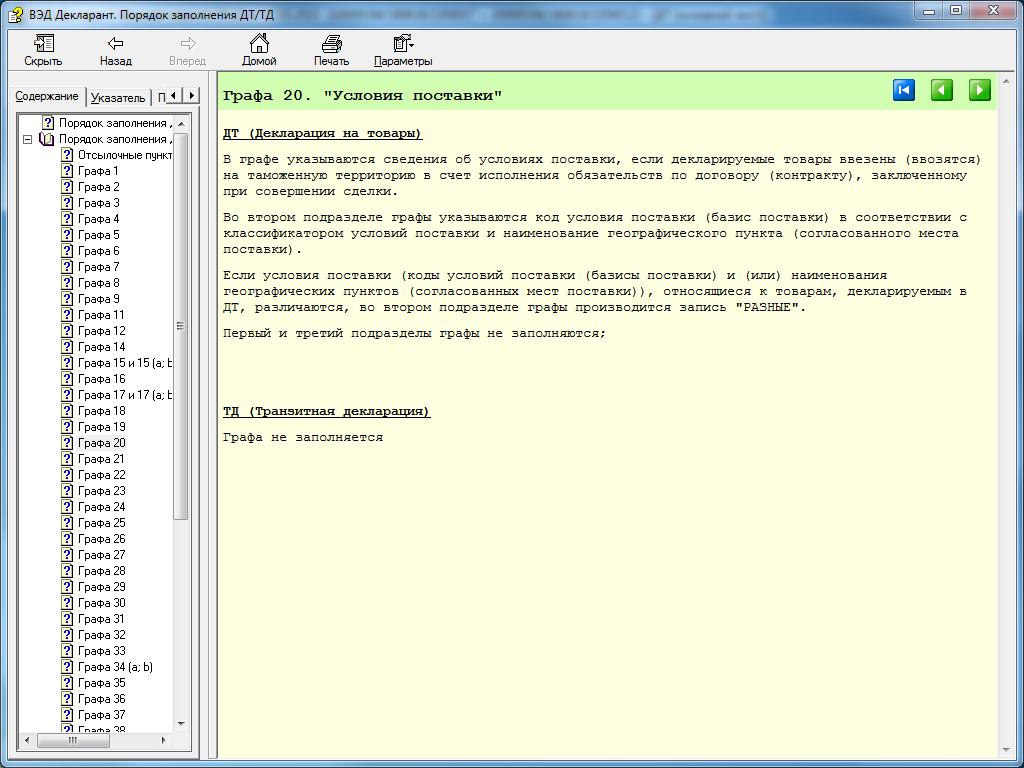The width and height of the screenshot is (1024, 768).
Task: Go to previous topic using green left arrow
Action: click(942, 90)
